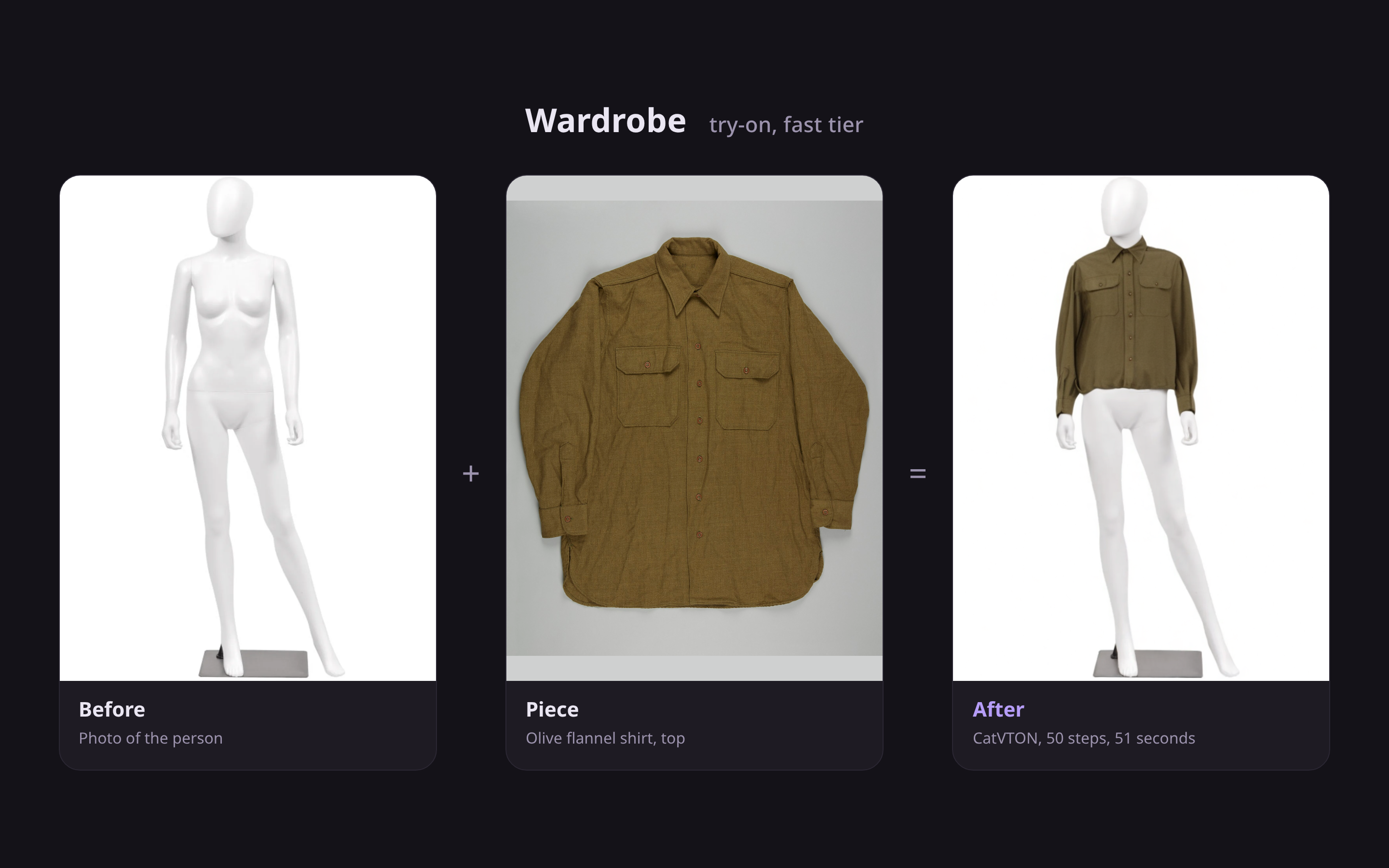Click the 'Piece' card title

pos(552,709)
